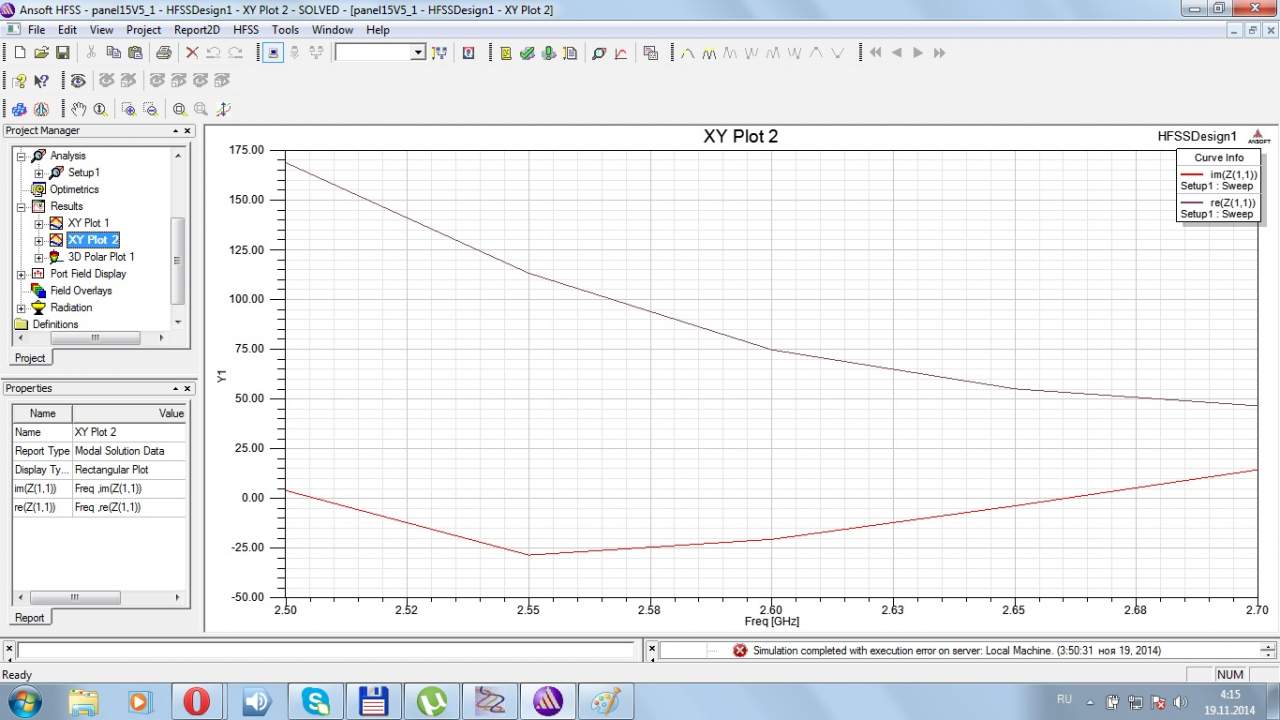
Task: Select the Pan hand tool
Action: click(x=79, y=109)
